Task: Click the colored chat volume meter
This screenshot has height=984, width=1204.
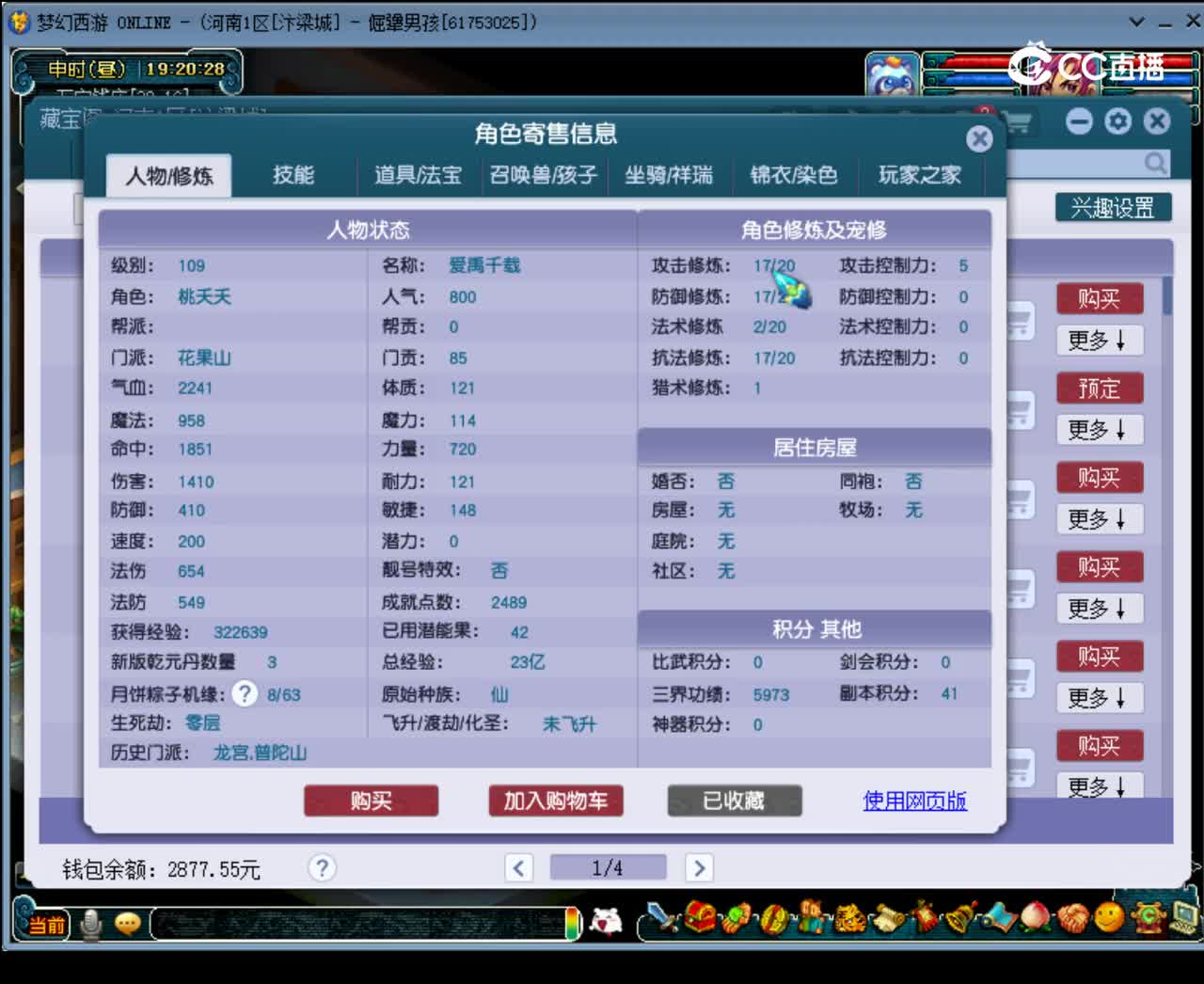Action: coord(574,924)
